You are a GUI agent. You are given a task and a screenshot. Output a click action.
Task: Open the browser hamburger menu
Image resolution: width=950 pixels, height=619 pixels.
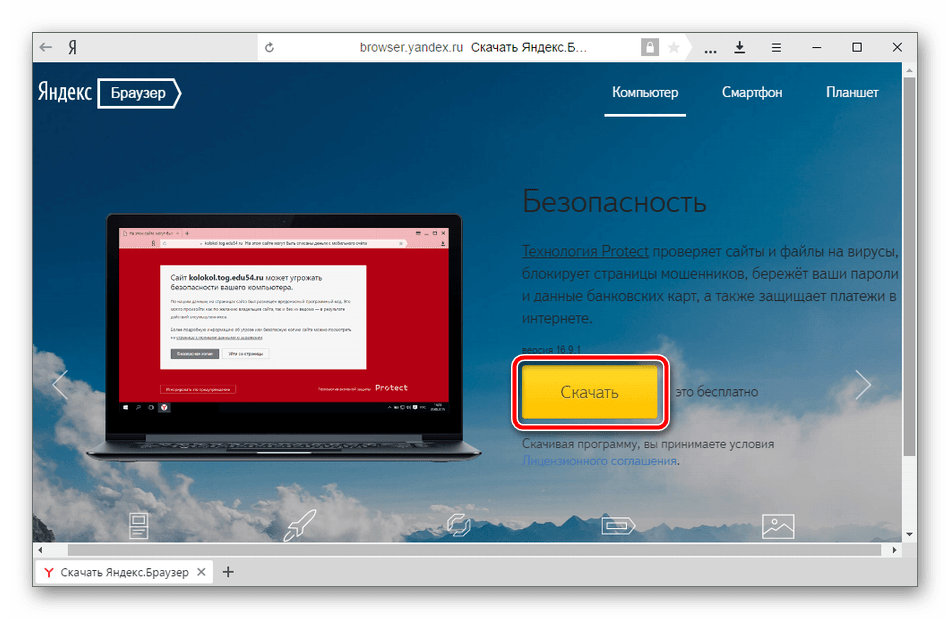click(x=776, y=47)
